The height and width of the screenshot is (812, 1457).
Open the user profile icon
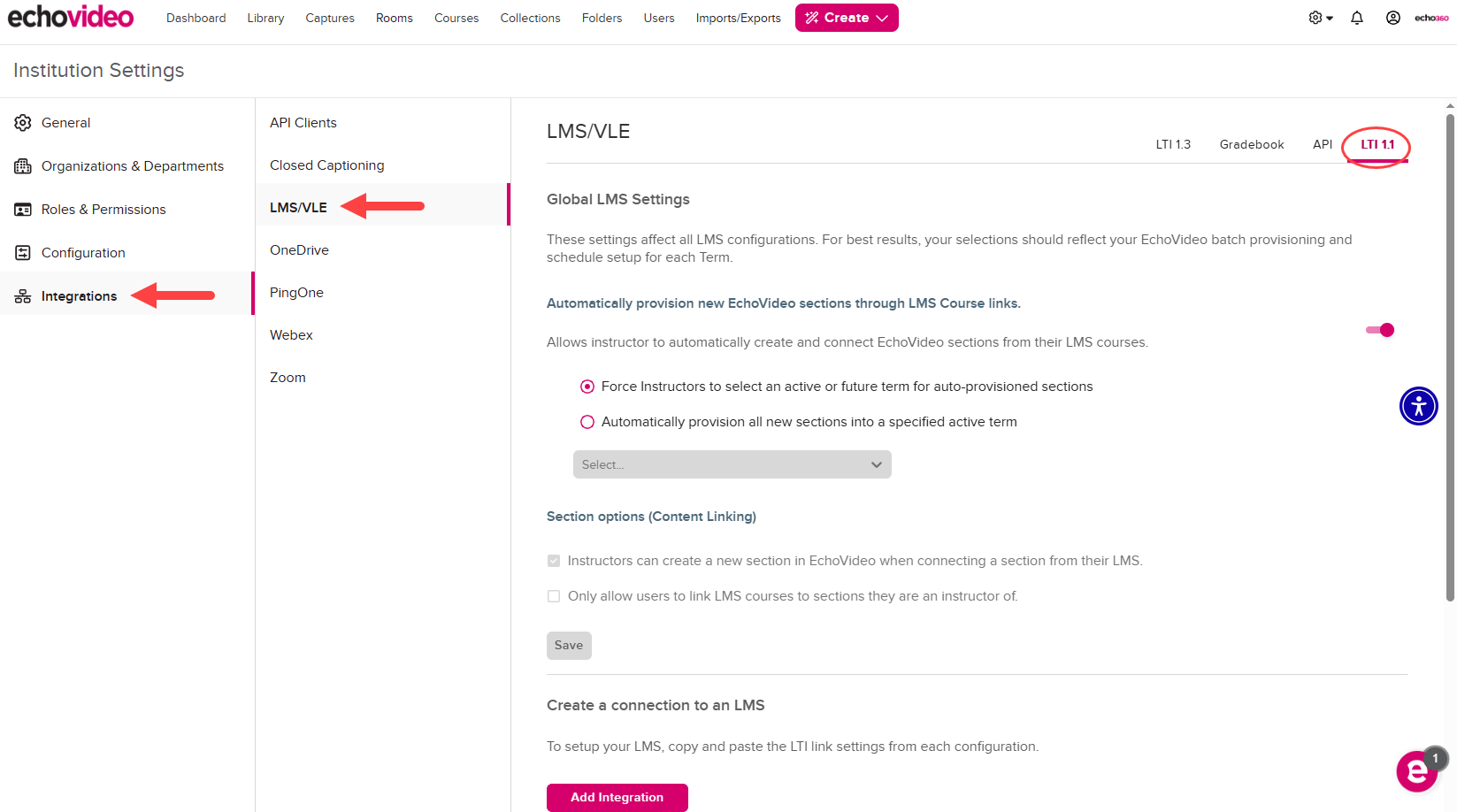1392,18
